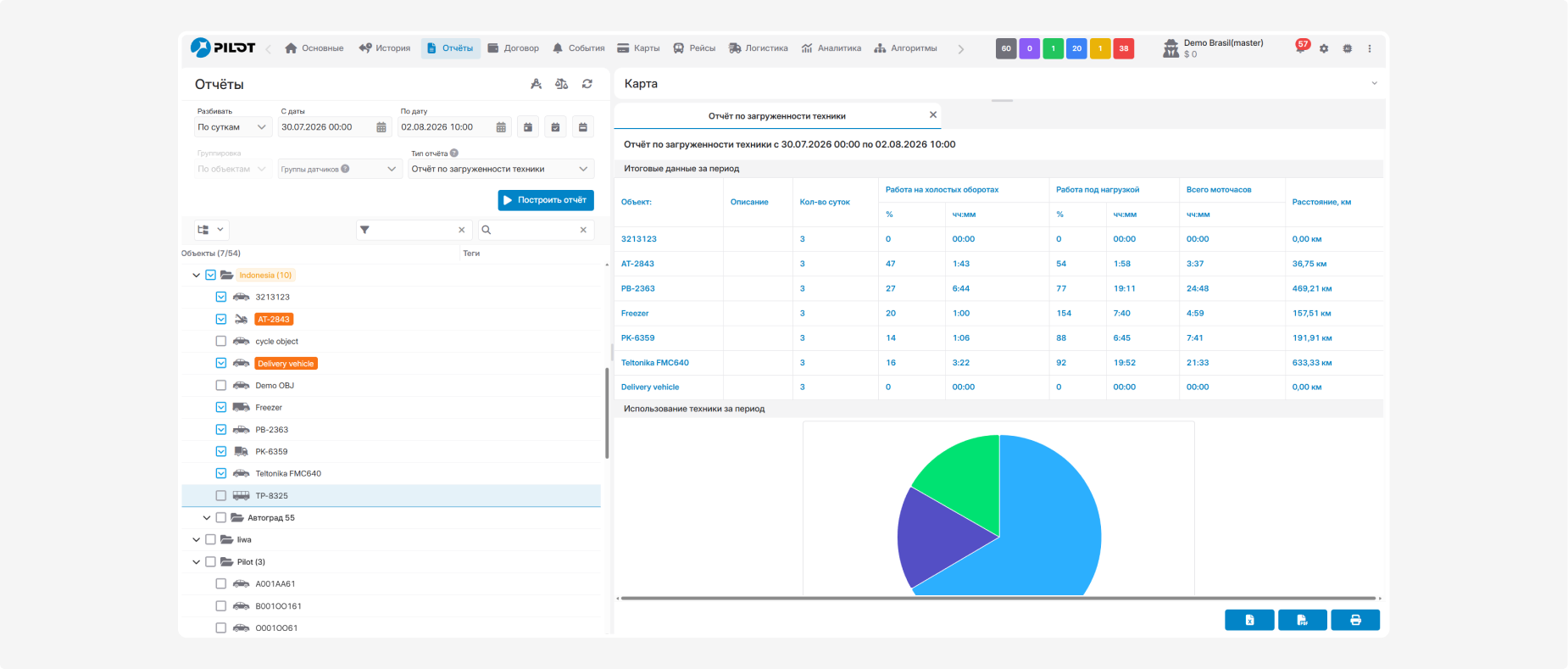
Task: Check the TP-8325 checkbox
Action: click(221, 495)
